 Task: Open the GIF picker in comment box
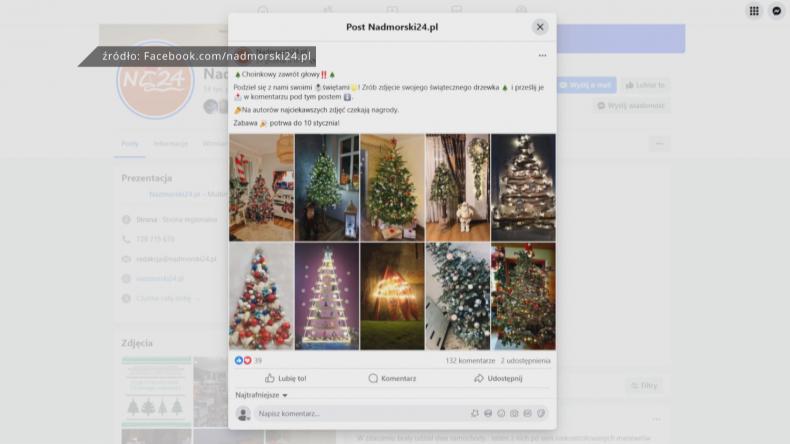(x=514, y=413)
